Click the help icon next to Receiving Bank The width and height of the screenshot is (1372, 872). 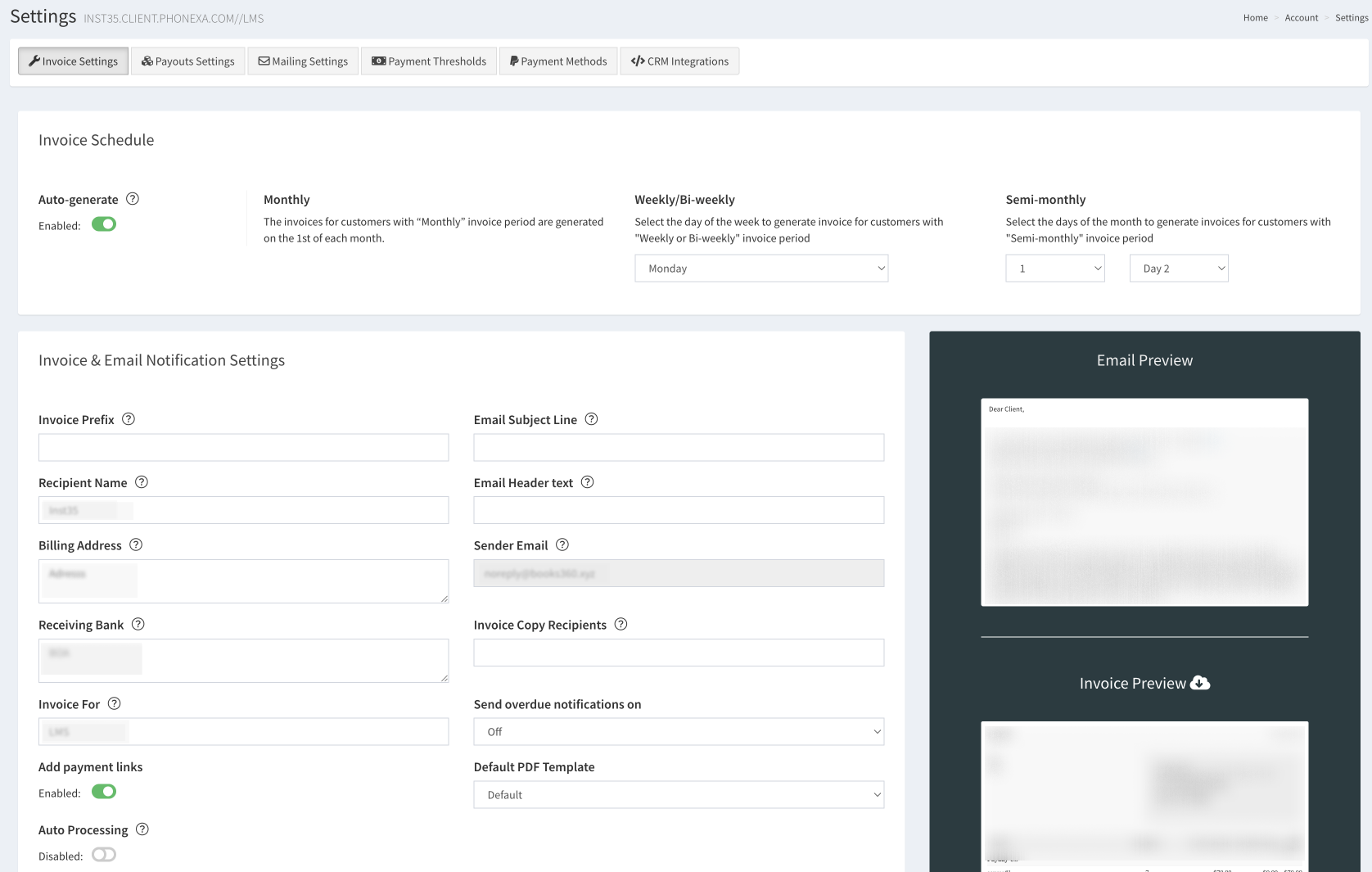(x=138, y=625)
